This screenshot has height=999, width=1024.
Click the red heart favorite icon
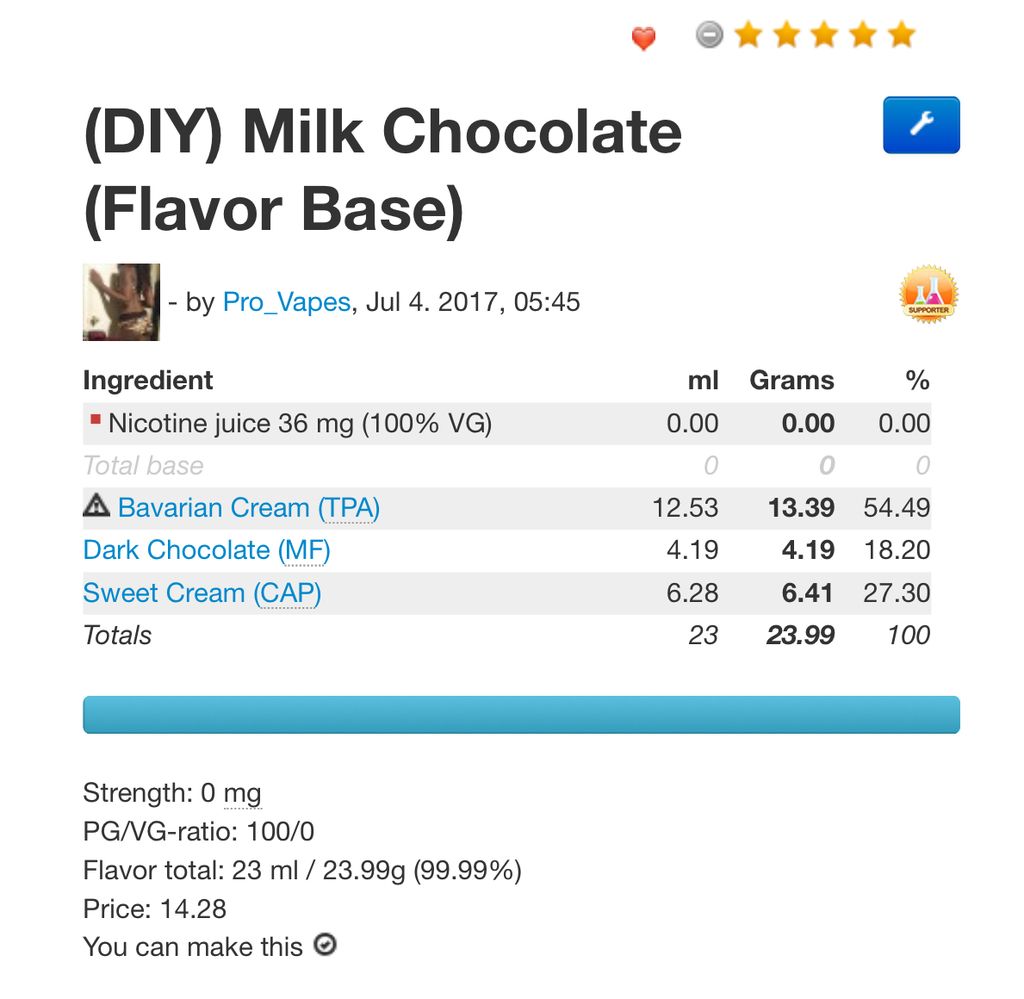tap(643, 39)
